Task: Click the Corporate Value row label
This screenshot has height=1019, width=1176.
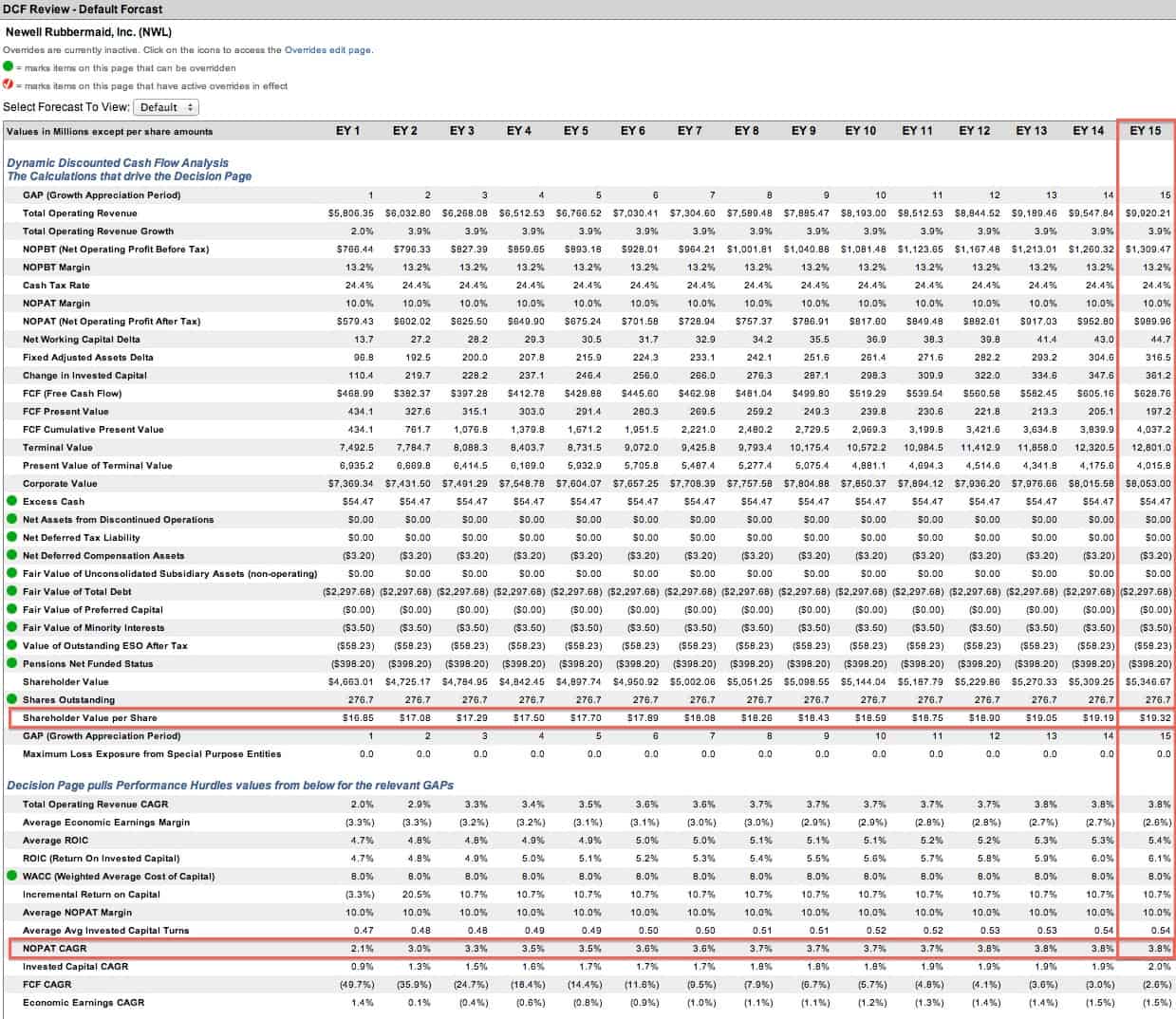Action: pyautogui.click(x=60, y=484)
